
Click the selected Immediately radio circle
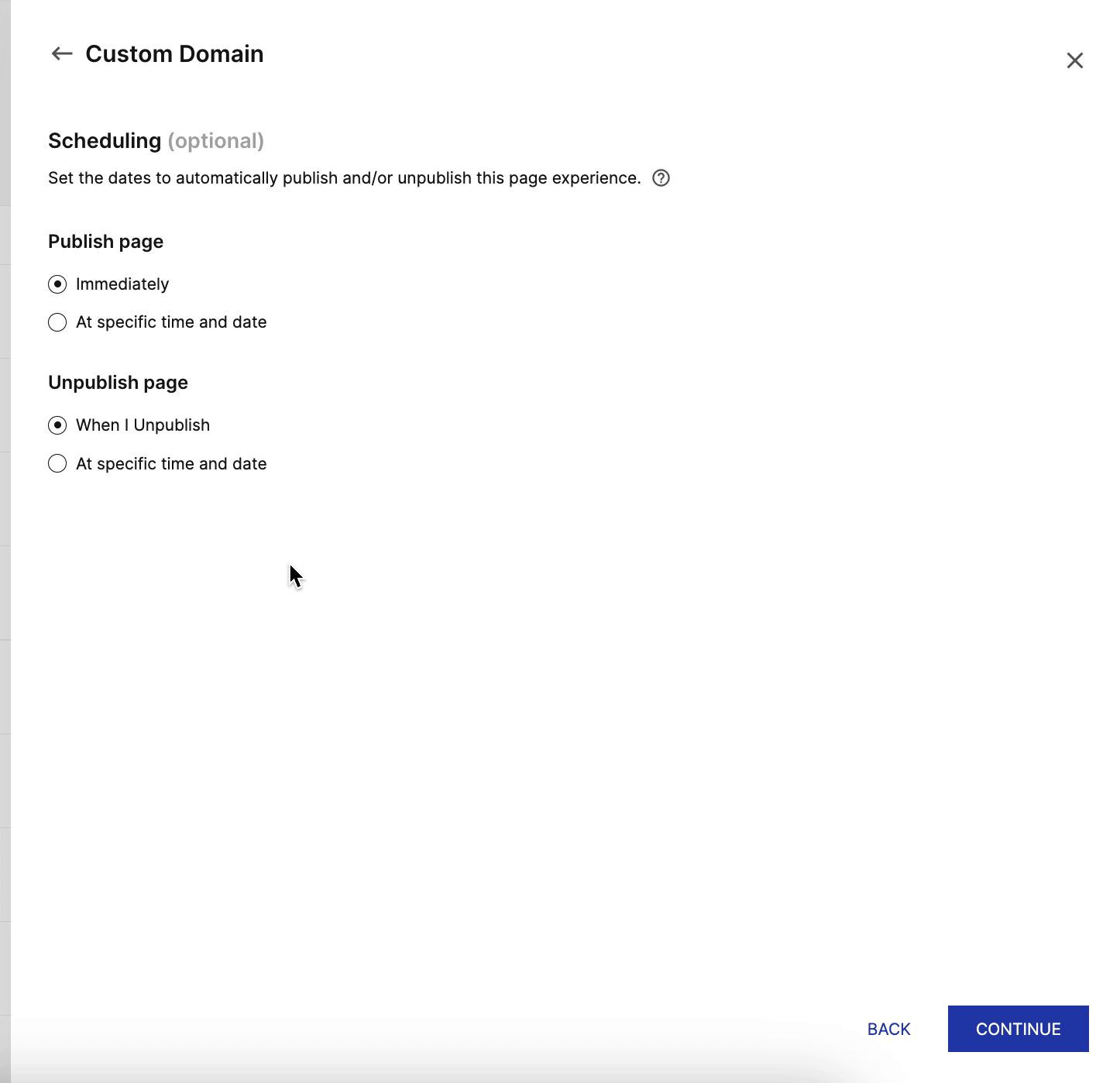tap(57, 284)
